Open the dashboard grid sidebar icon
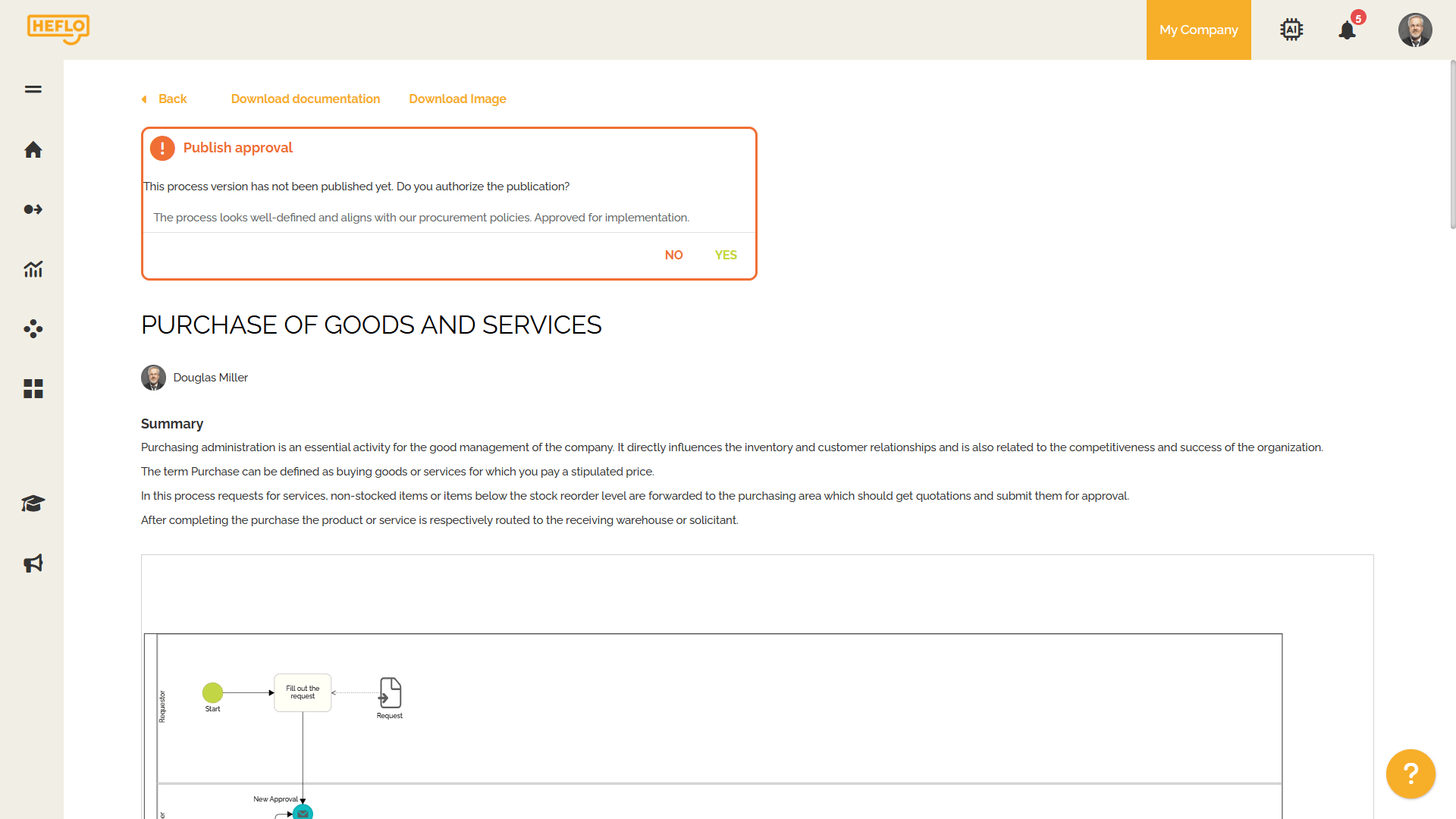Screen dimensions: 1456x819 (33, 389)
